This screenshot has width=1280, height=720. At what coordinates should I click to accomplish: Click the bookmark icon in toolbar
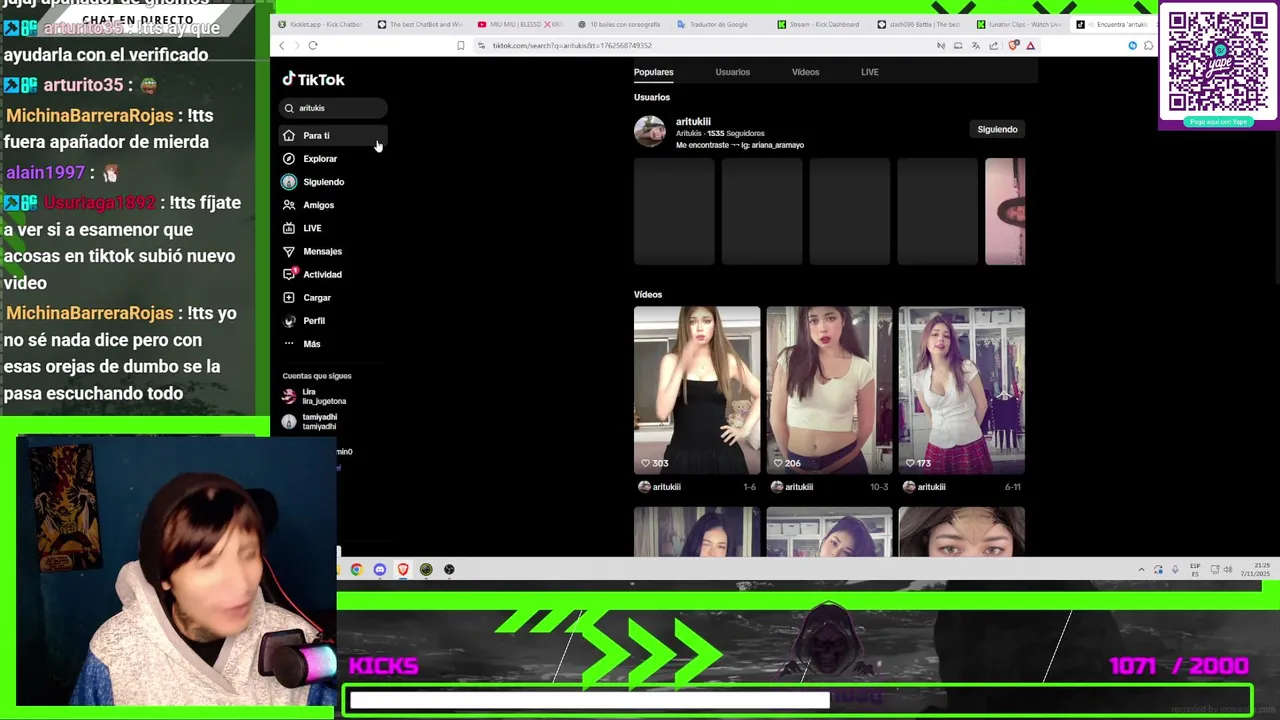click(x=460, y=45)
